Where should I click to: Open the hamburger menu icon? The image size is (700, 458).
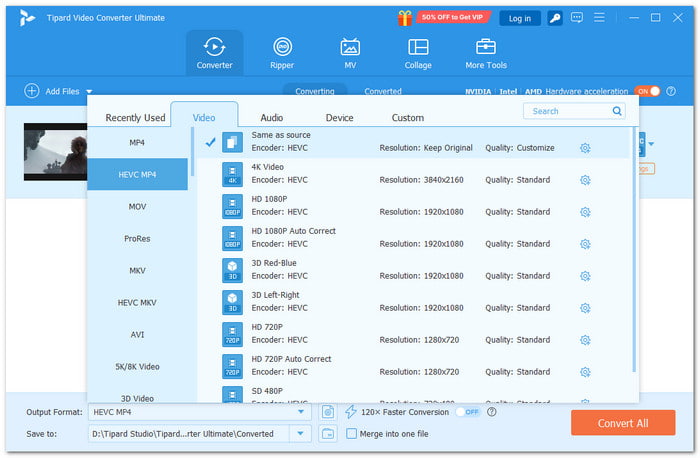pos(599,18)
